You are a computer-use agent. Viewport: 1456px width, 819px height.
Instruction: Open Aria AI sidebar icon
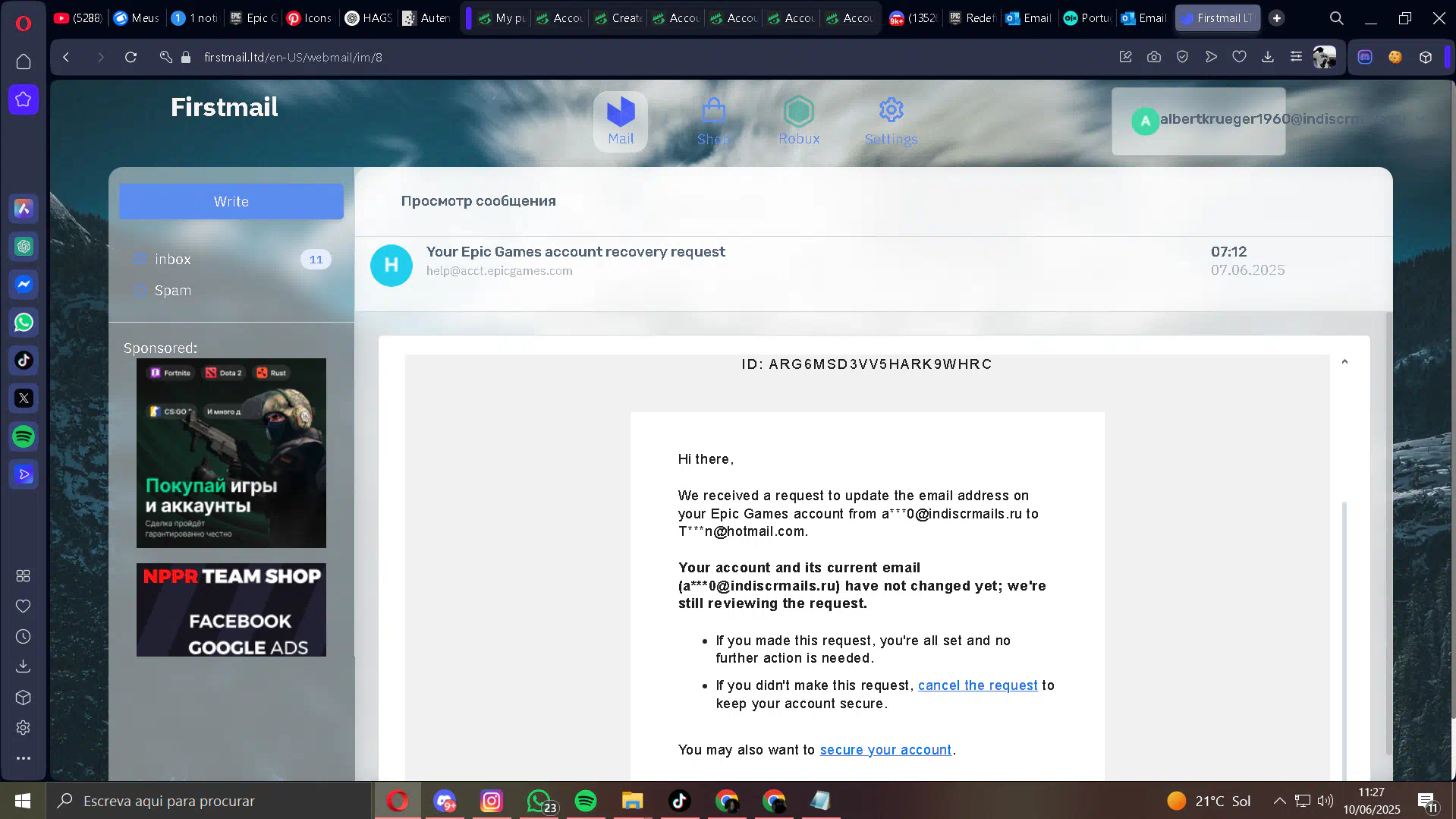tap(24, 209)
